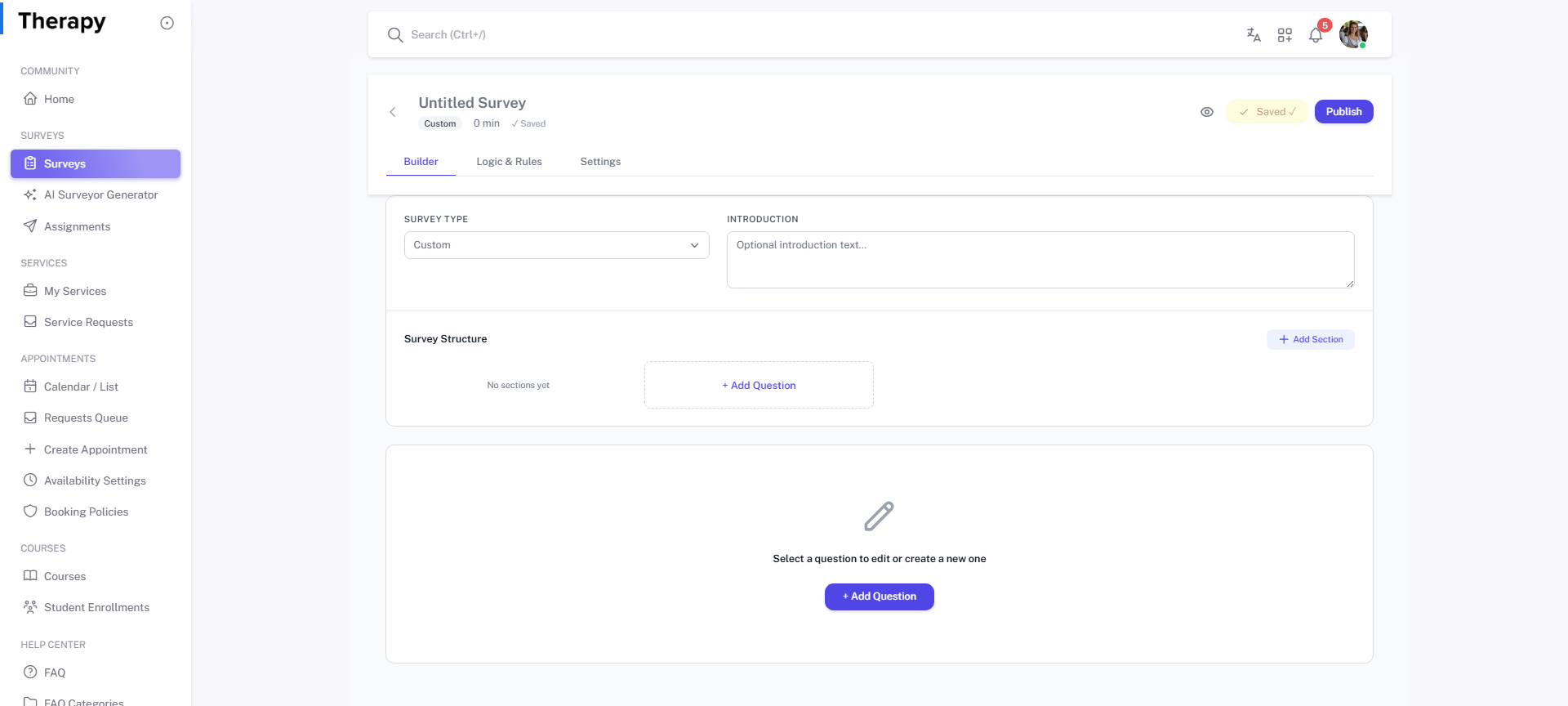The image size is (1568, 706).
Task: Click the Requests Queue inbox icon
Action: [x=30, y=418]
